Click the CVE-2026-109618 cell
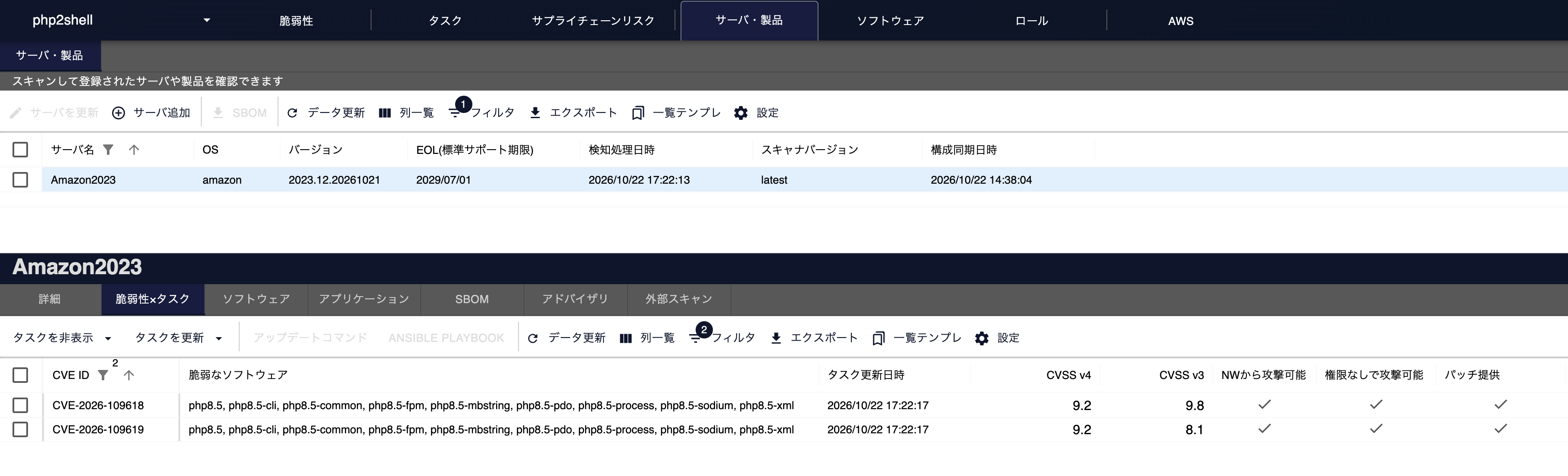1568x476 pixels. pyautogui.click(x=98, y=405)
